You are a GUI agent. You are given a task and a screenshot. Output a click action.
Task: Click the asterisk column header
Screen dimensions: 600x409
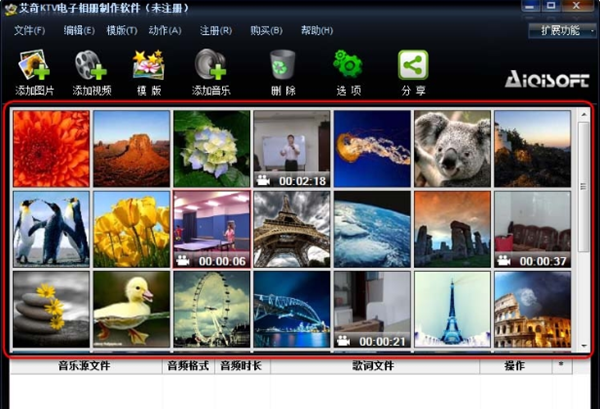(561, 365)
